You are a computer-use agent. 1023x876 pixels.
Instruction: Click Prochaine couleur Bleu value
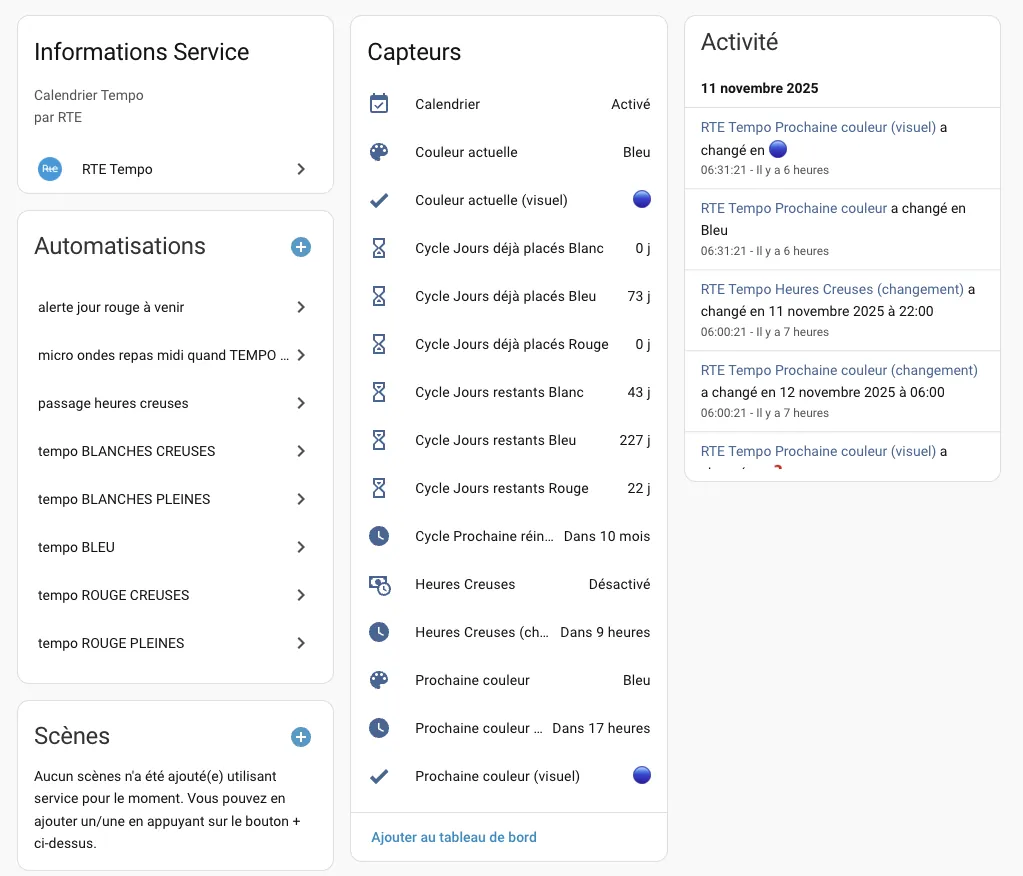[636, 680]
